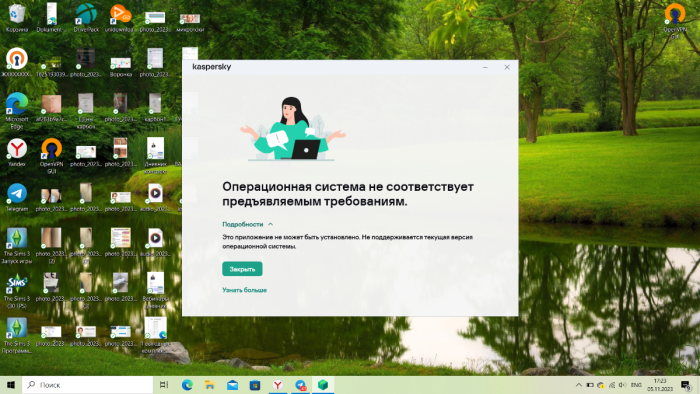Open Mail app from taskbar

click(x=232, y=385)
